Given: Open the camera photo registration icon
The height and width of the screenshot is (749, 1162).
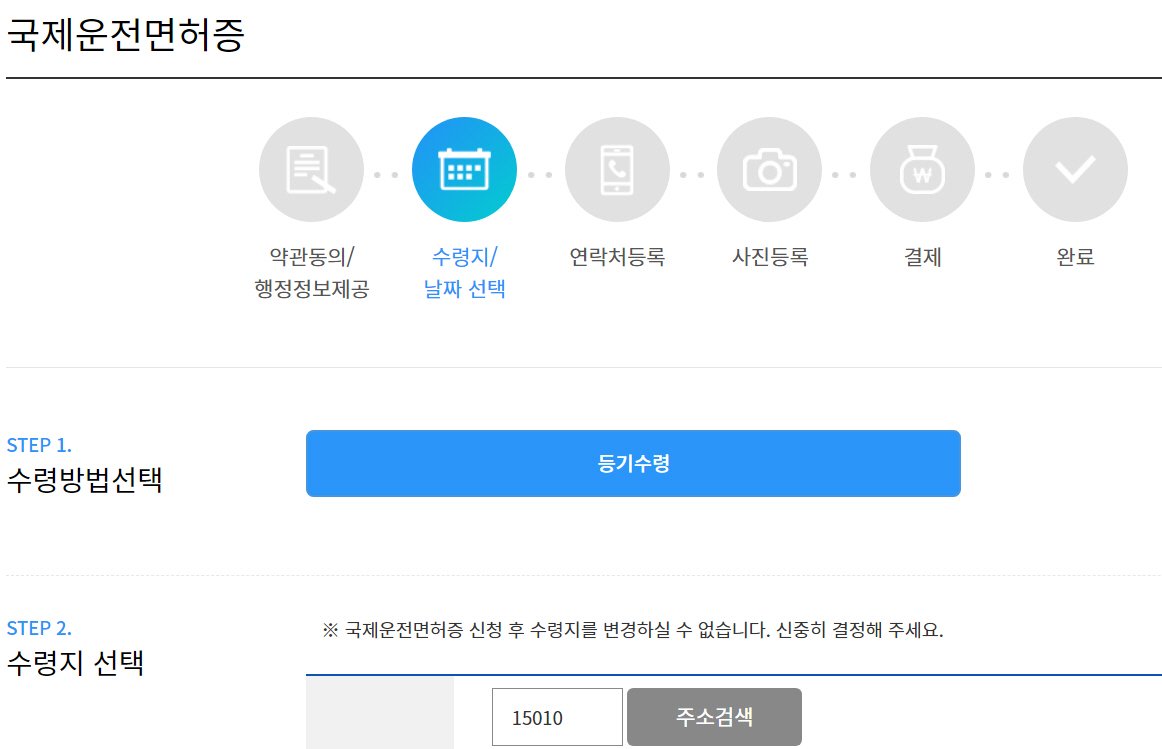Looking at the screenshot, I should pyautogui.click(x=769, y=170).
